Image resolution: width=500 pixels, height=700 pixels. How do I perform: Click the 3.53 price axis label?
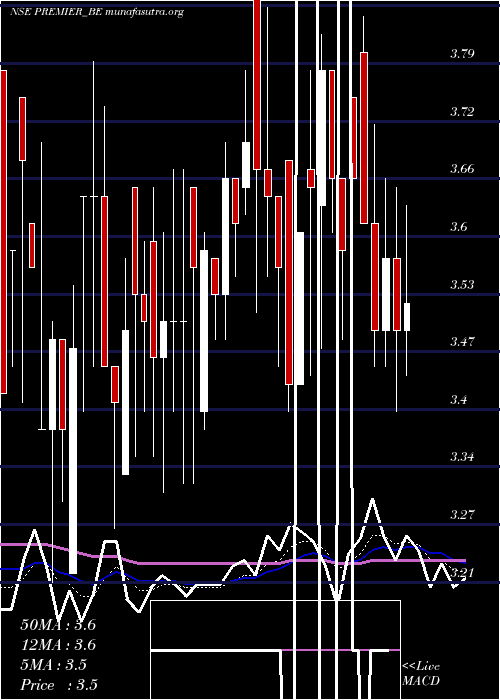tap(462, 284)
